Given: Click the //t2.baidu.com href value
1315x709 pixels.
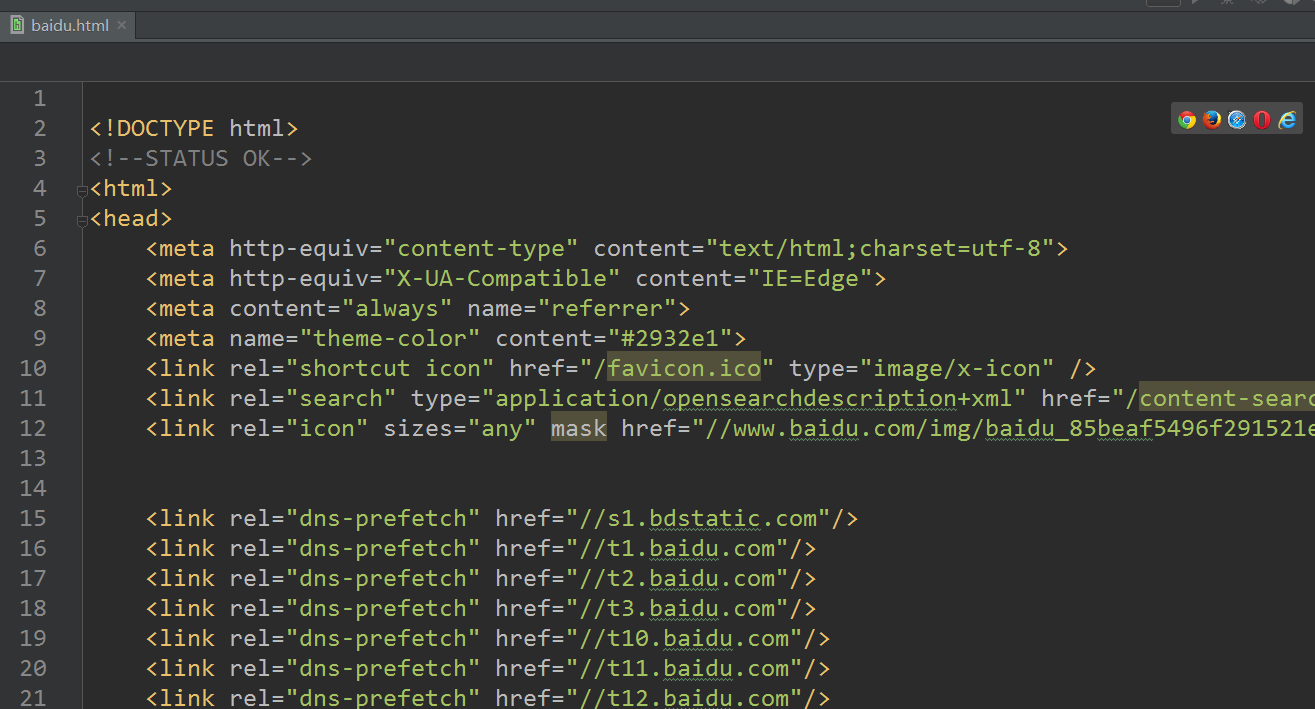Looking at the screenshot, I should pyautogui.click(x=677, y=578).
